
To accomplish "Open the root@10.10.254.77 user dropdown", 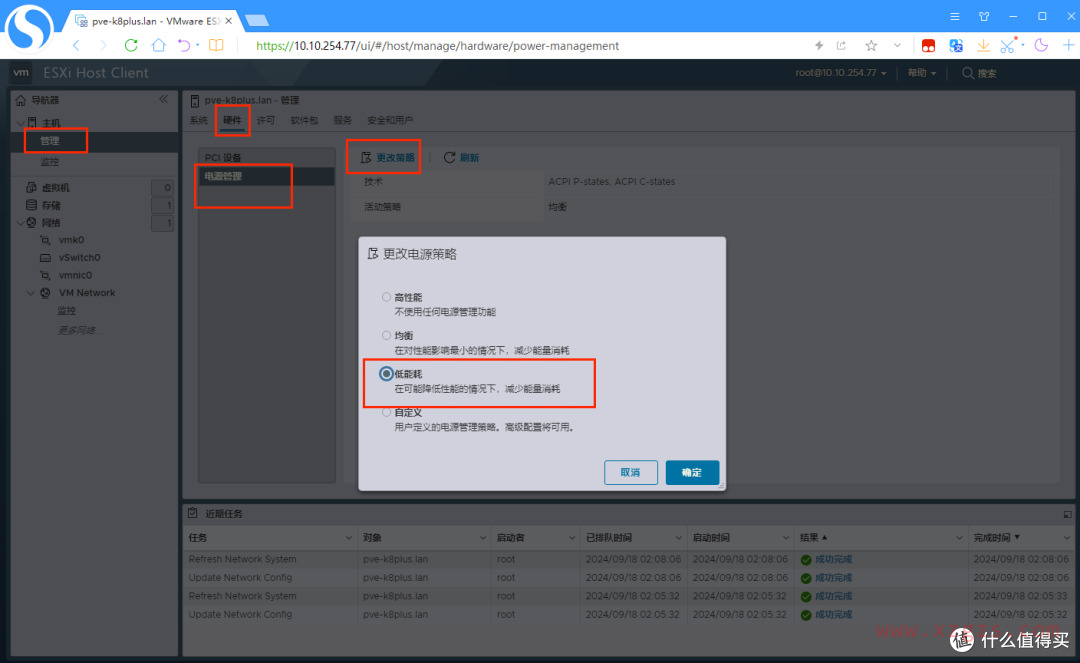I will (839, 72).
